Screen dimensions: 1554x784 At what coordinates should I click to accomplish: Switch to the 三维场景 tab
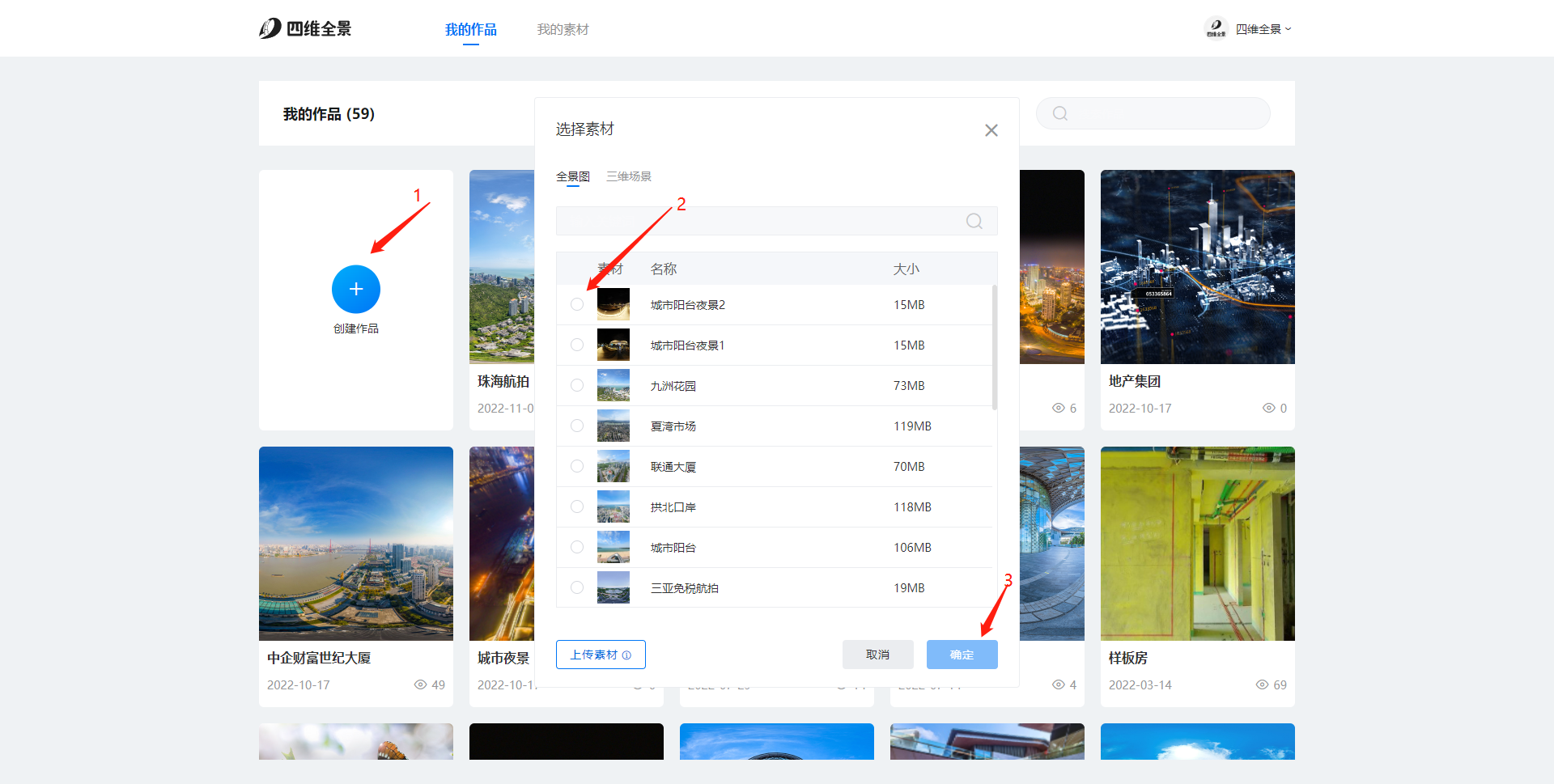[x=628, y=176]
